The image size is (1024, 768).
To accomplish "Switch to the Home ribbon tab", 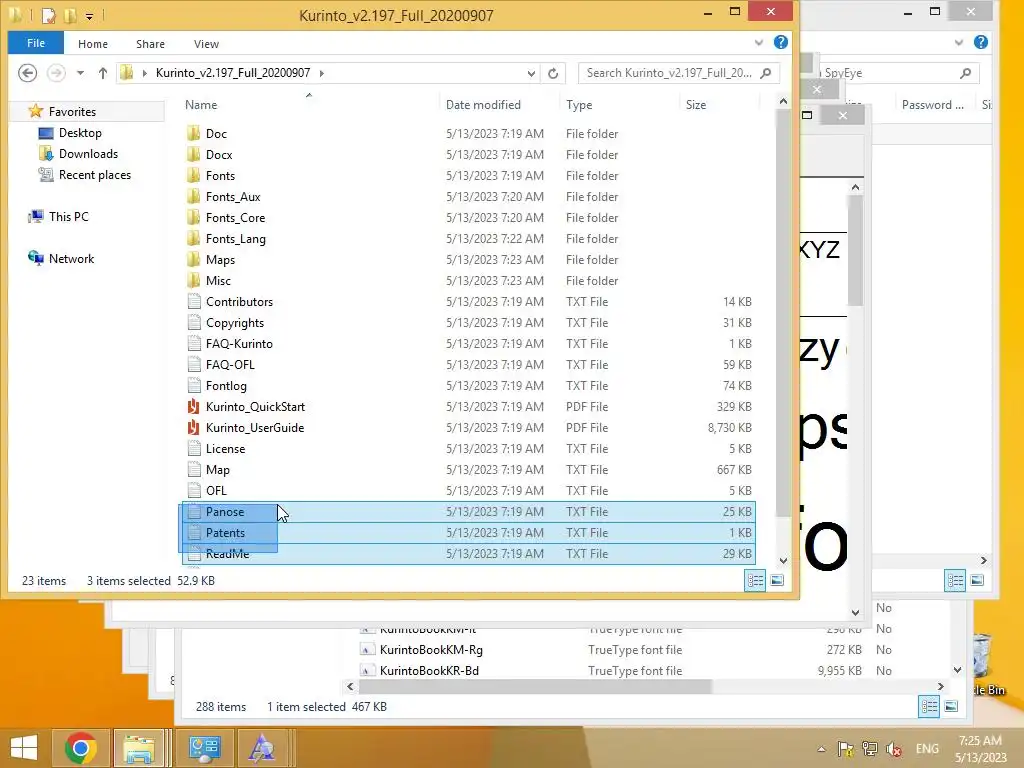I will (93, 44).
